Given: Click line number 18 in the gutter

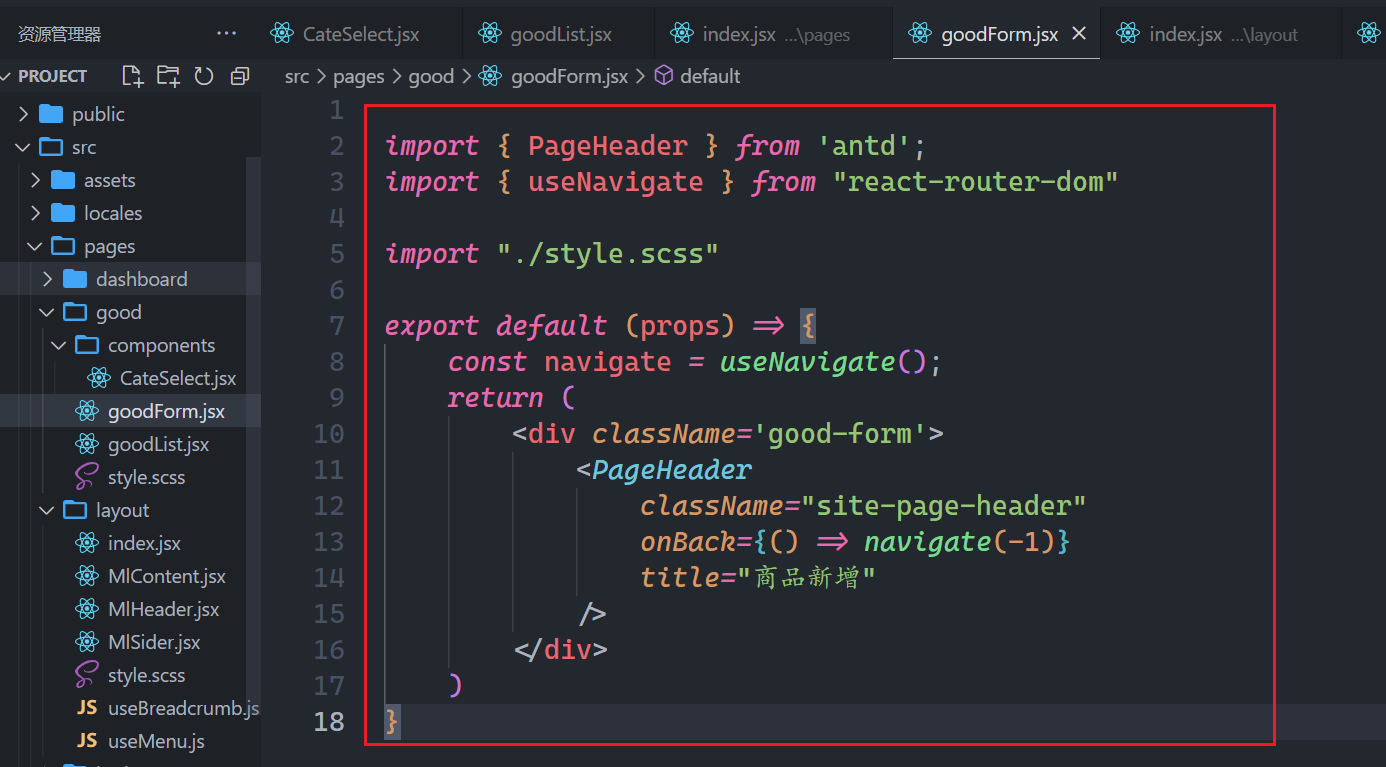Looking at the screenshot, I should [328, 722].
